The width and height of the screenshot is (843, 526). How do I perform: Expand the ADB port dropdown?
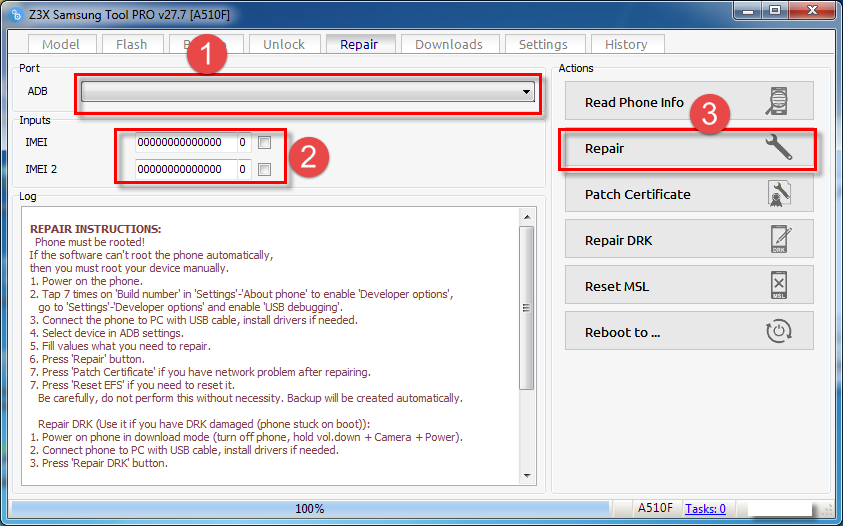526,92
